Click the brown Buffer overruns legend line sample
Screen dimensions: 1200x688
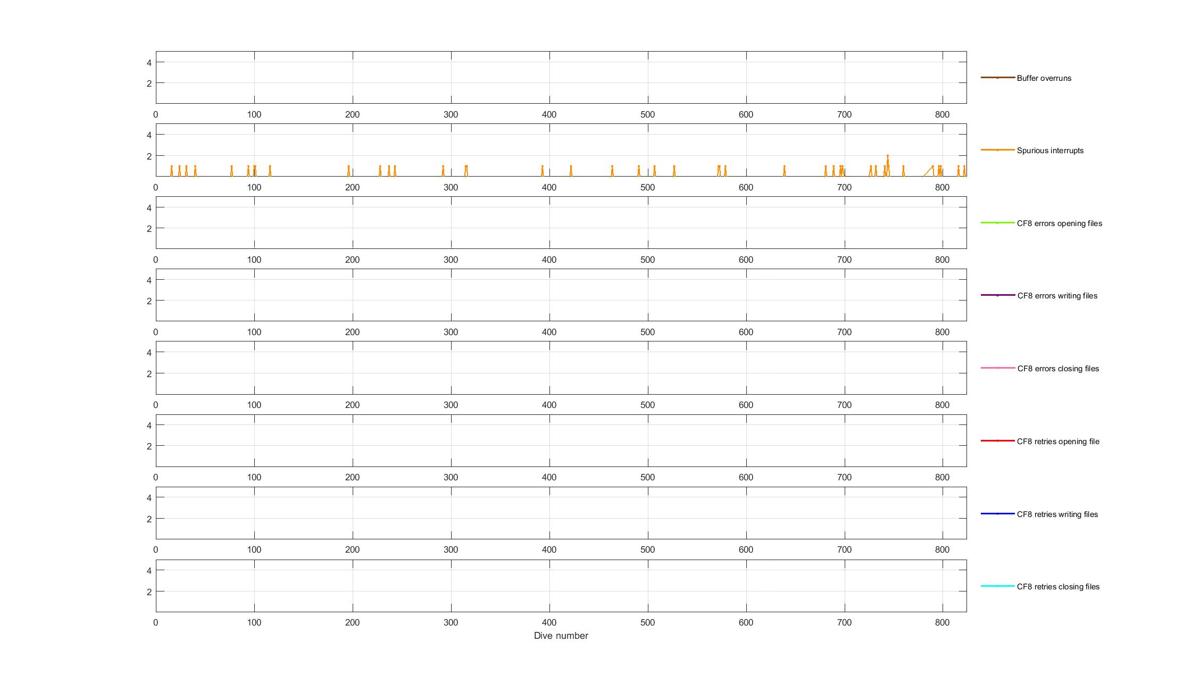pos(997,78)
